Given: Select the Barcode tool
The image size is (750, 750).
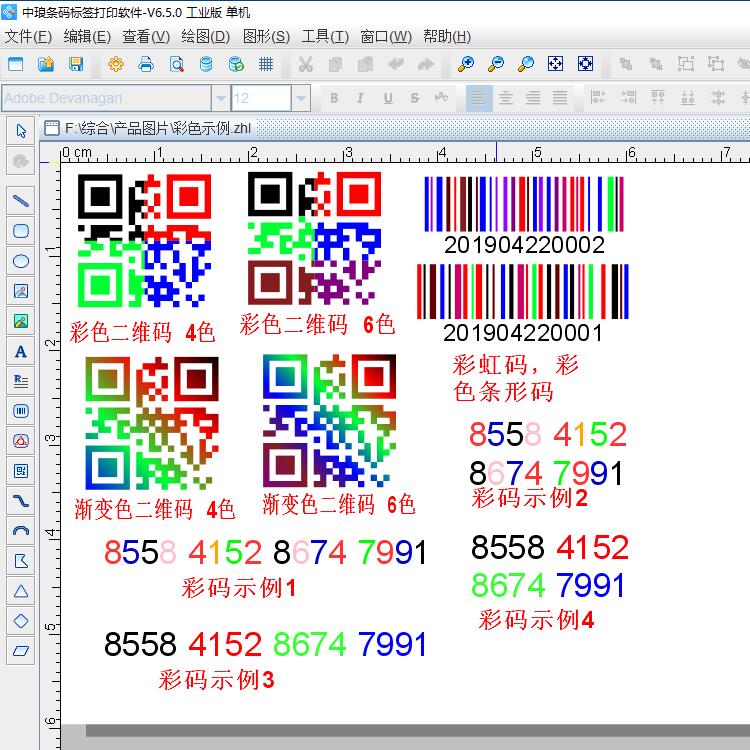Looking at the screenshot, I should tap(21, 411).
